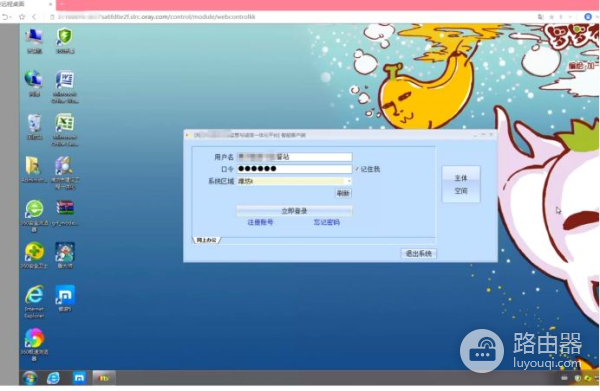Open the My Computer desktop icon
Screen dimensions: 600x391
pos(34,40)
